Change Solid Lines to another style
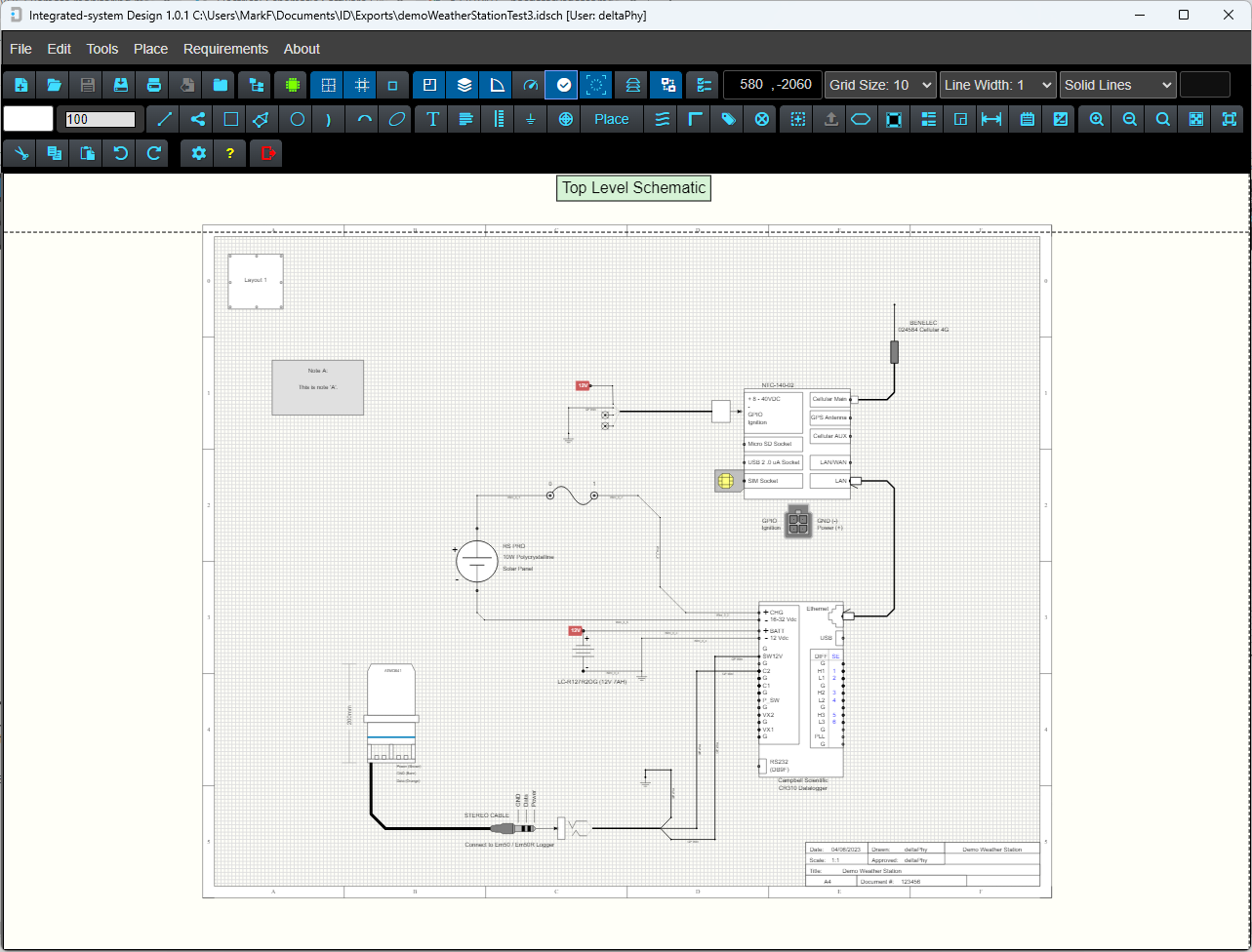Screen dimensions: 1252x952 tap(1116, 85)
